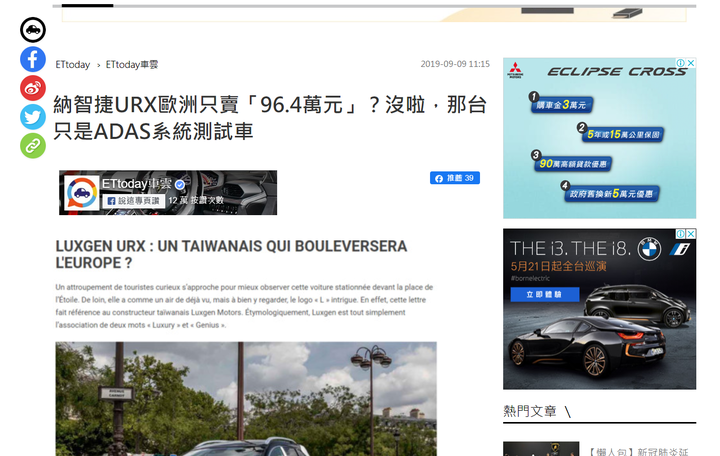Click 5年或15萬公里保固 offer in ad
The image size is (720, 456).
(x=621, y=134)
